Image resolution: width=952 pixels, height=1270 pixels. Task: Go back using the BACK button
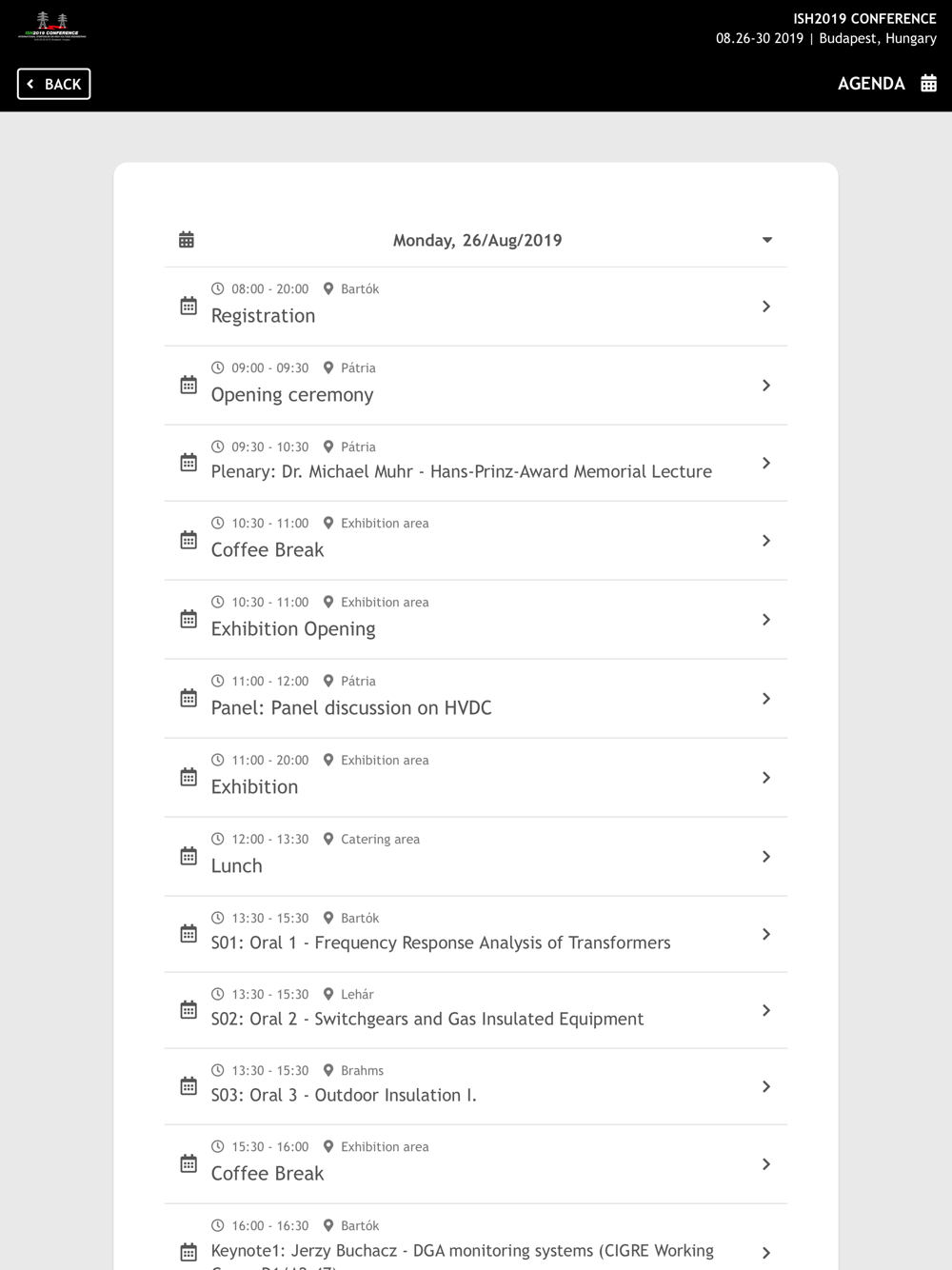pos(54,84)
